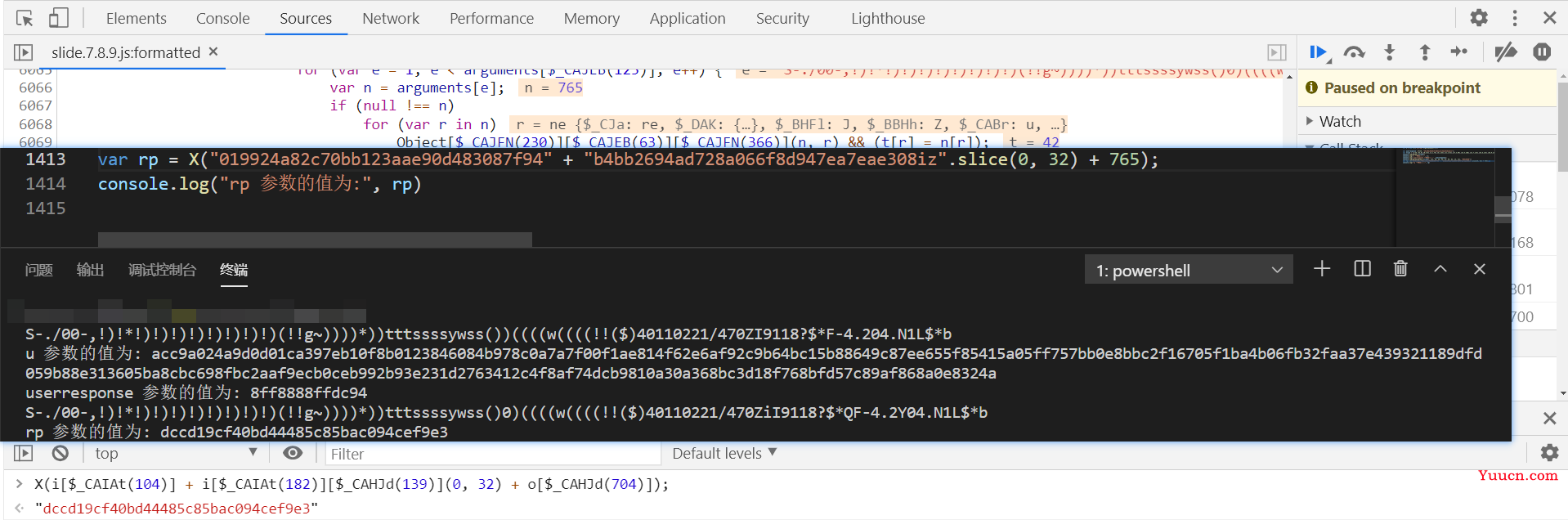Open the powershell terminal dropdown
The width and height of the screenshot is (1568, 520).
click(1189, 270)
